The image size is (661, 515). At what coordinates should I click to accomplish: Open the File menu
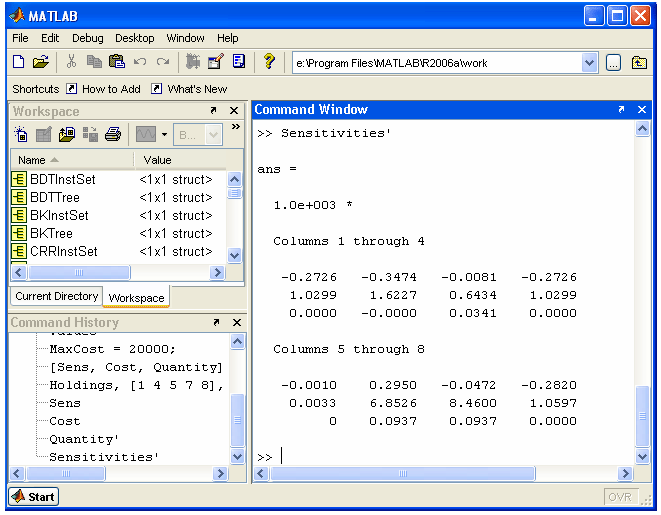point(20,38)
